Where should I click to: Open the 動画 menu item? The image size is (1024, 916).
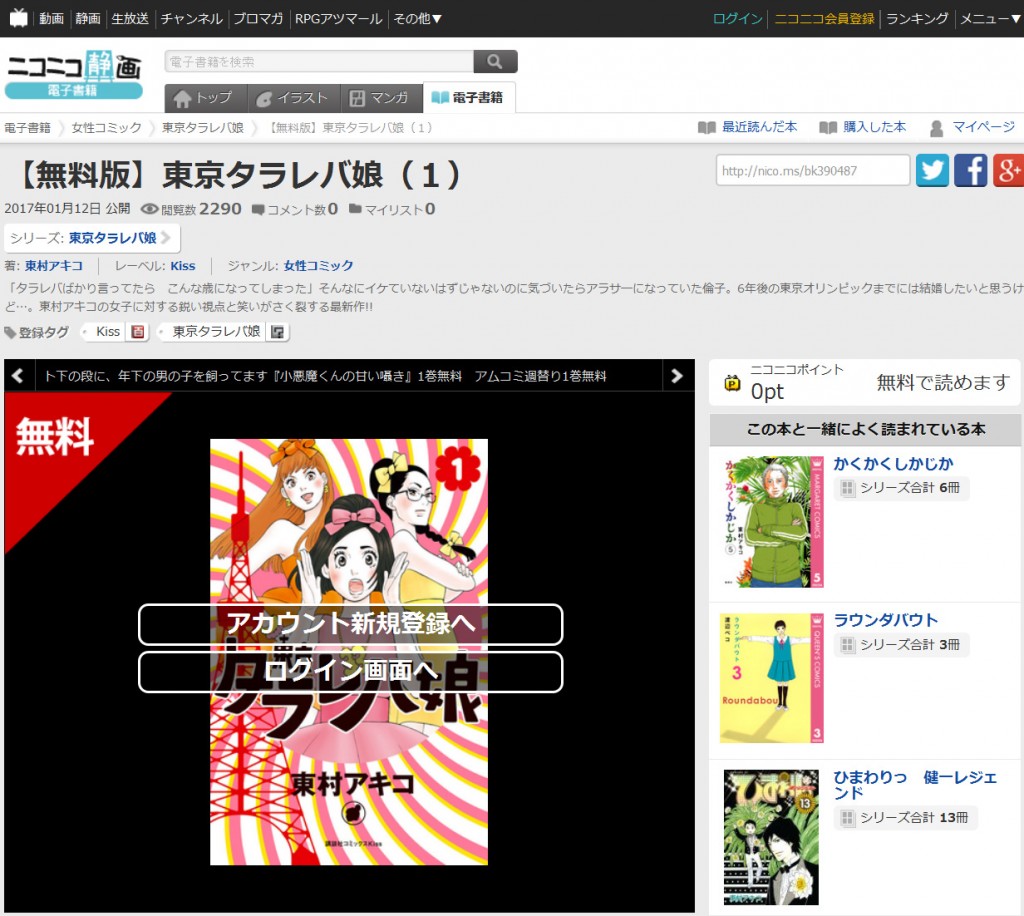[51, 18]
